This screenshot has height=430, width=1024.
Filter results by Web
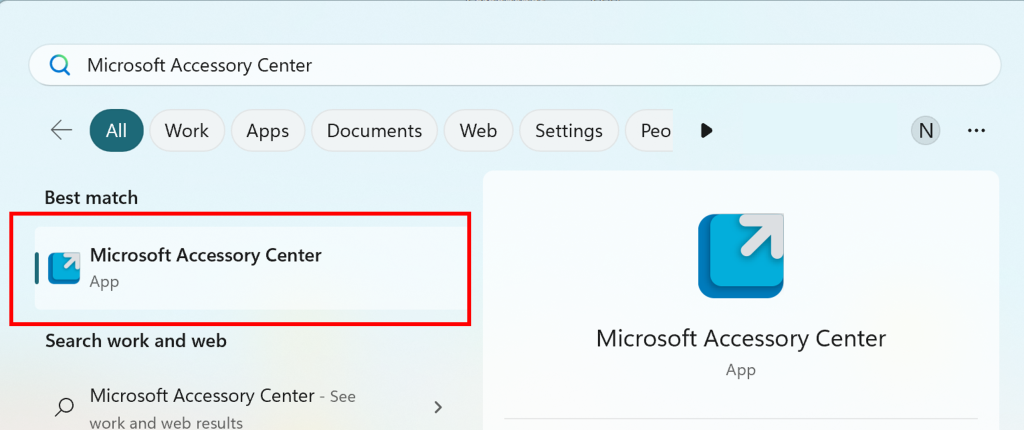[478, 130]
